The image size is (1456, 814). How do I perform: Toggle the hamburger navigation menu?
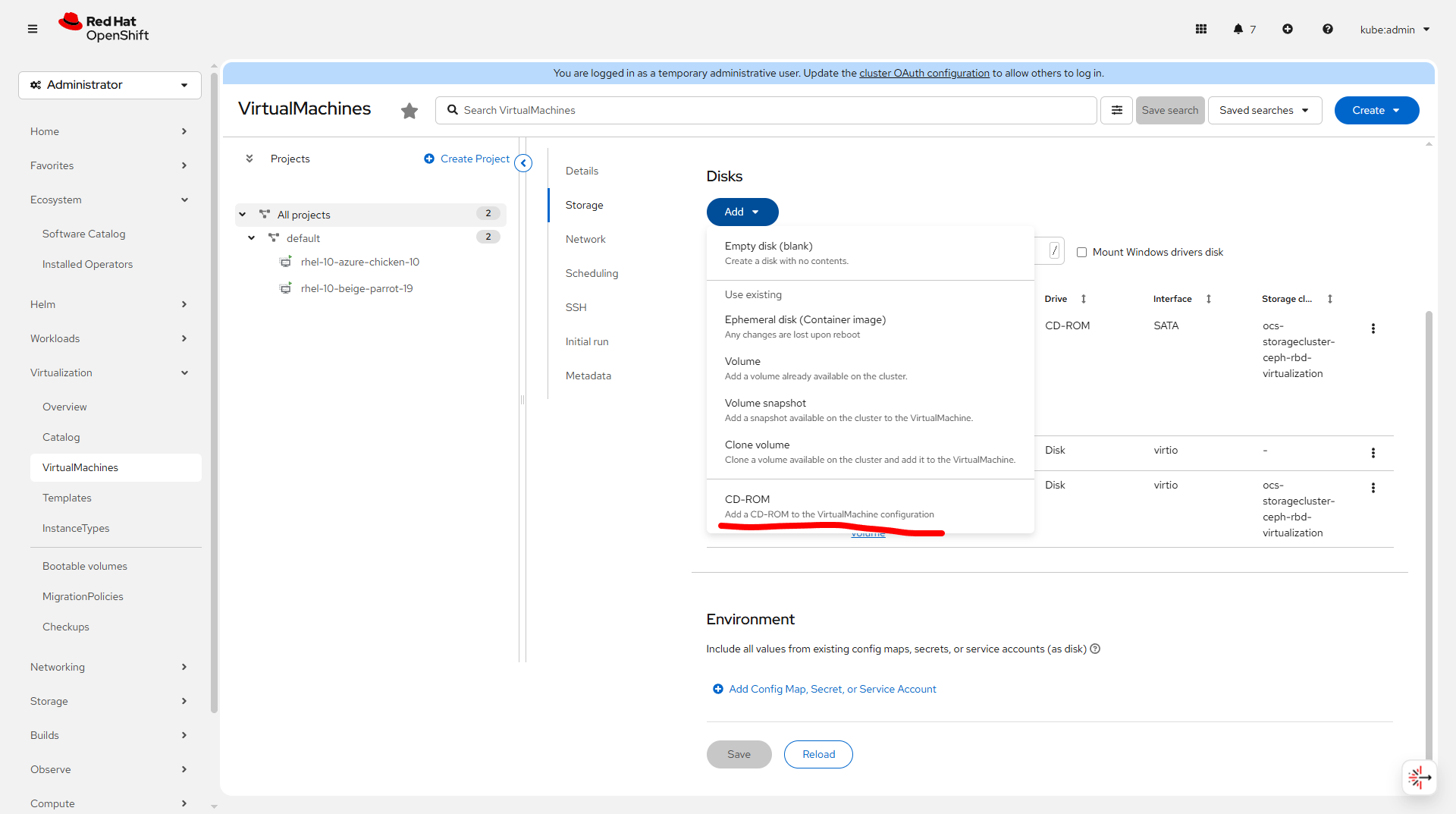(33, 29)
